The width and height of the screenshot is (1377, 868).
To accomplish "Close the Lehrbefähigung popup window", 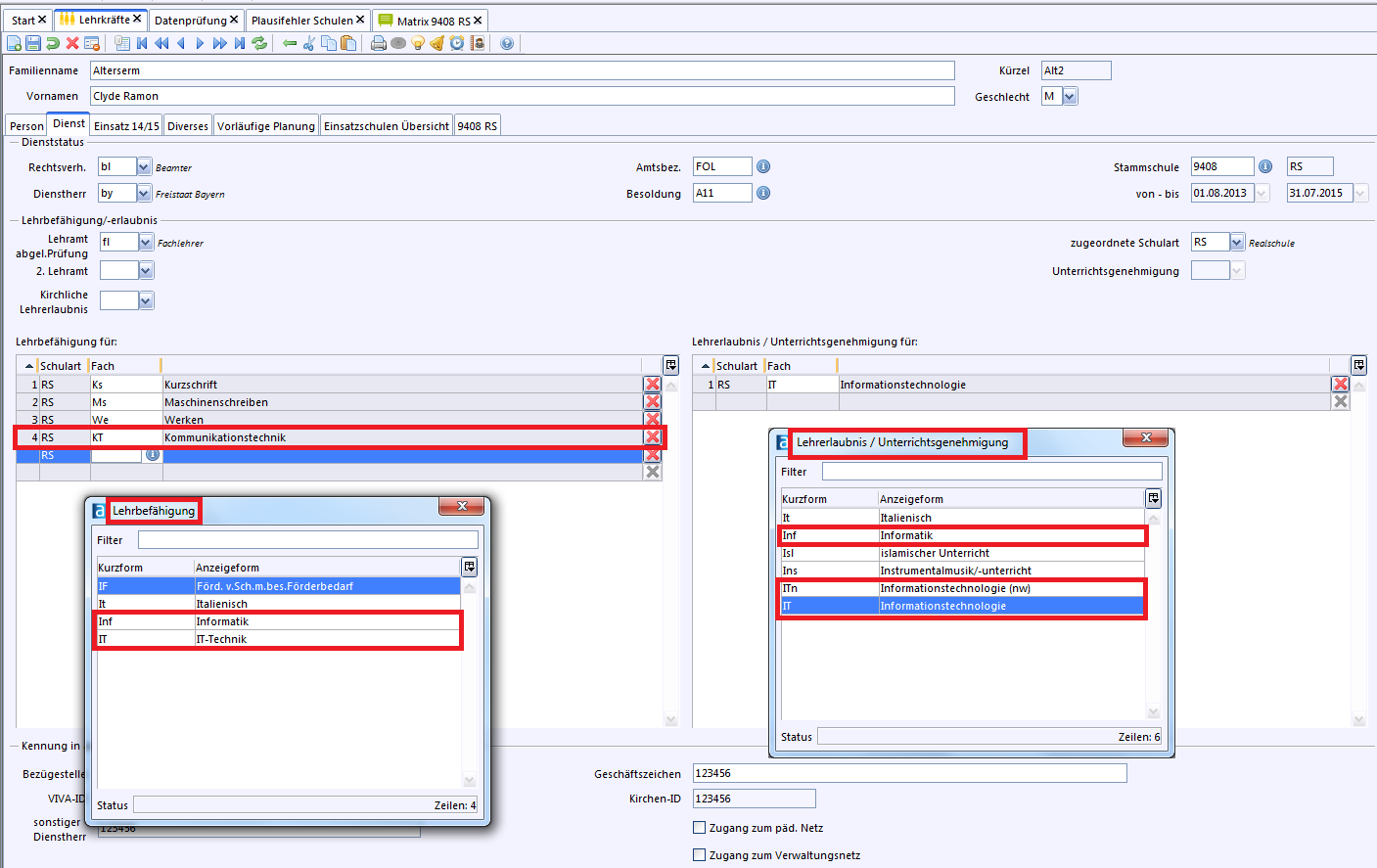I will 461,506.
